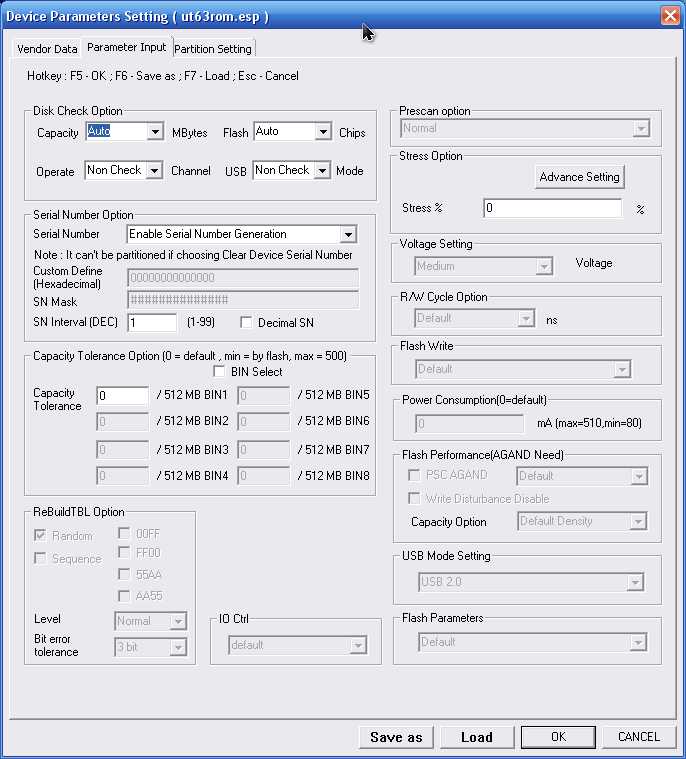Screen dimensions: 686x759
Task: Open the ReBuildTBL Level dropdown
Action: [178, 621]
